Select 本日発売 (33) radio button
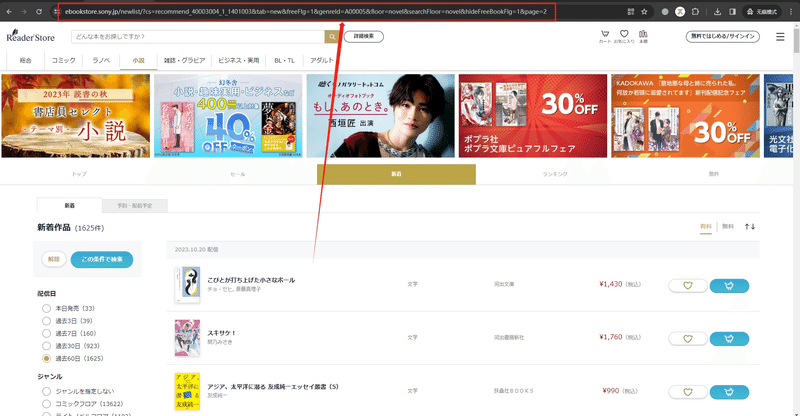The image size is (800, 416). [46, 308]
